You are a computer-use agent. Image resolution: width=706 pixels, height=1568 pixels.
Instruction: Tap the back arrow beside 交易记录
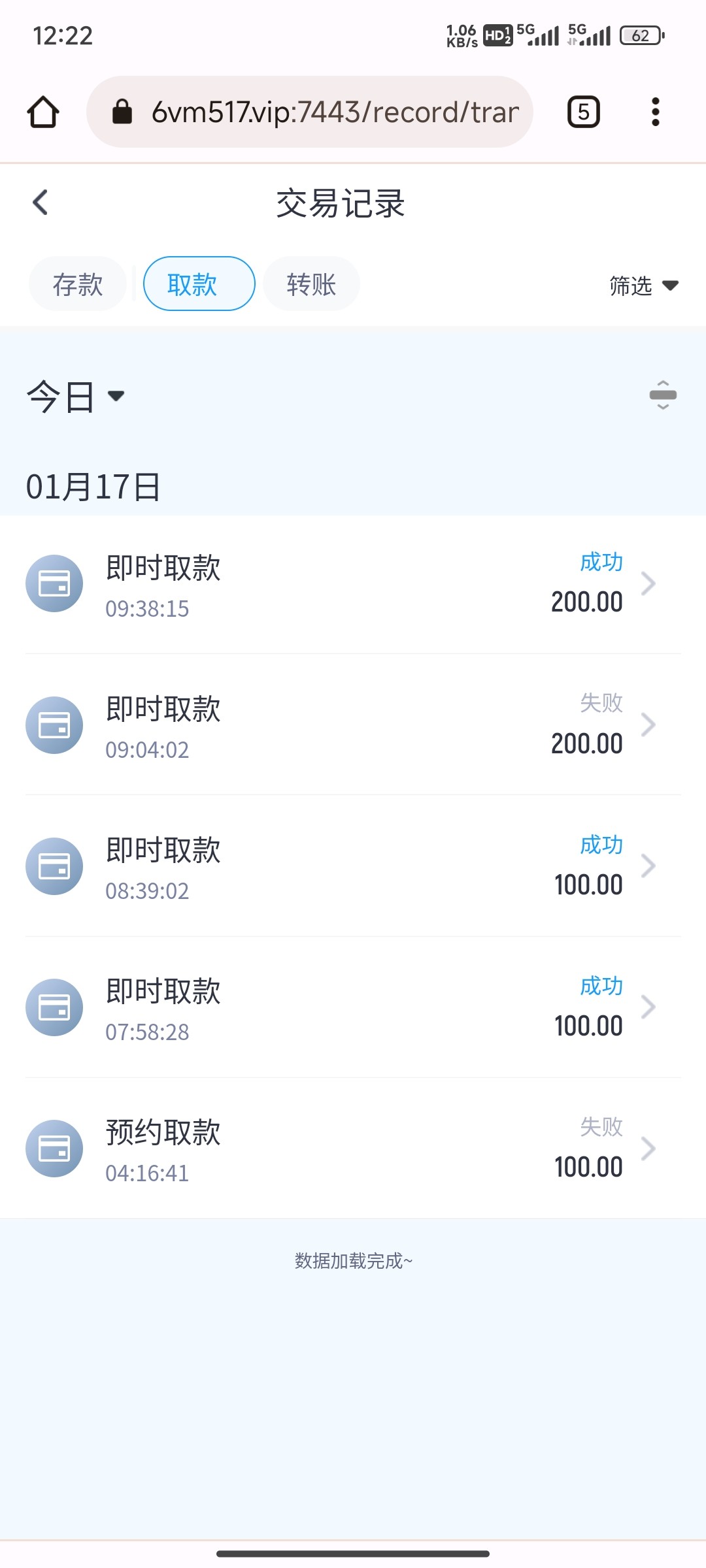41,203
